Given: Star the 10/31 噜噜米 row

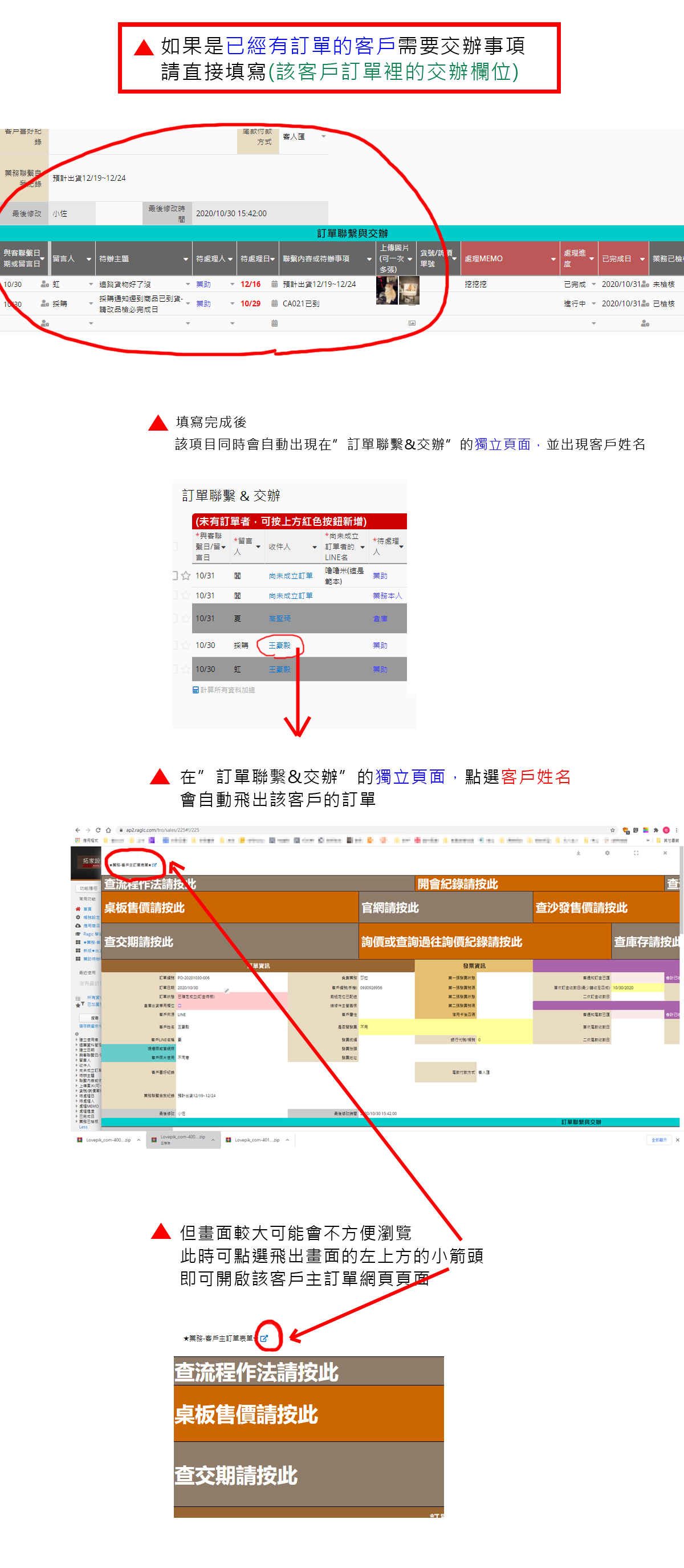Looking at the screenshot, I should tap(186, 575).
